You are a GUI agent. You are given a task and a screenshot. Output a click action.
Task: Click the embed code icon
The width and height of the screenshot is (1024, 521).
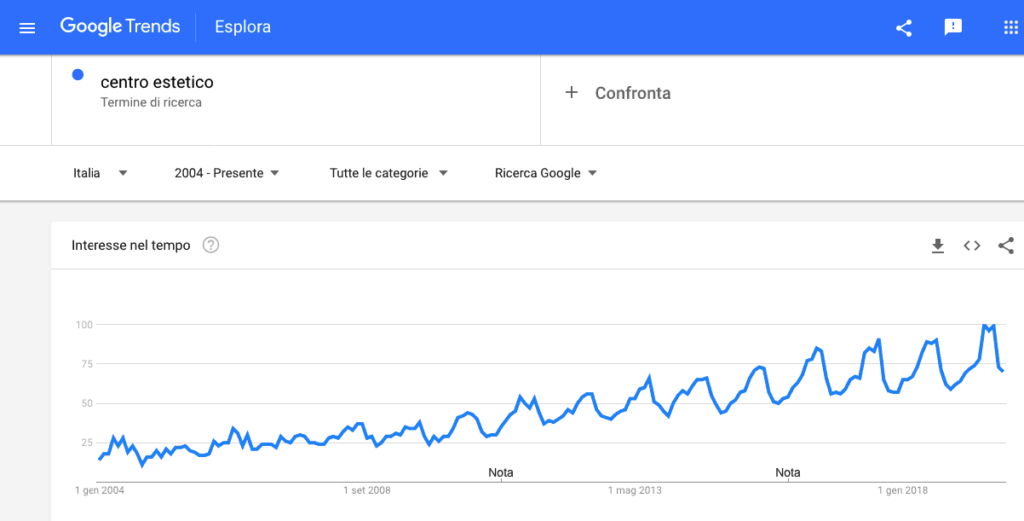(971, 245)
